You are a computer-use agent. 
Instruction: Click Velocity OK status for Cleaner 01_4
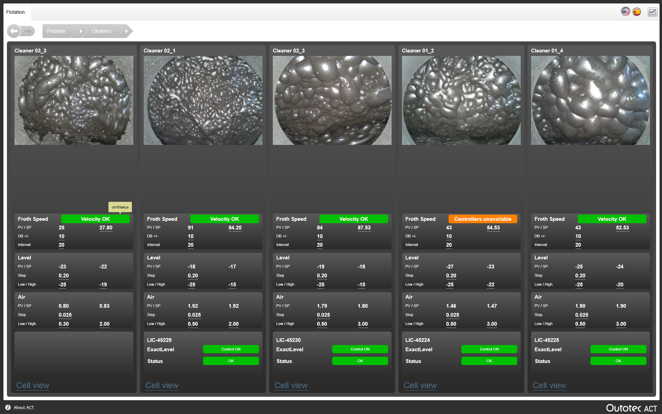(612, 219)
